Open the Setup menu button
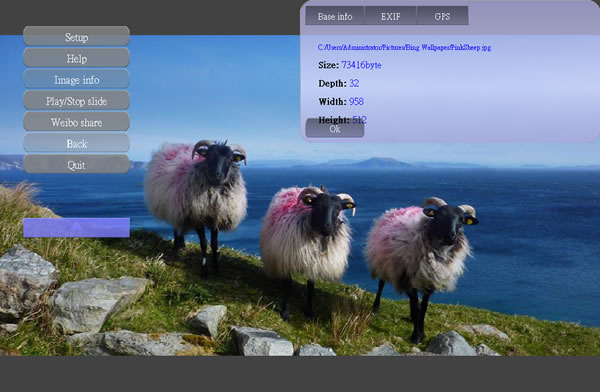This screenshot has height=392, width=600. (x=77, y=36)
